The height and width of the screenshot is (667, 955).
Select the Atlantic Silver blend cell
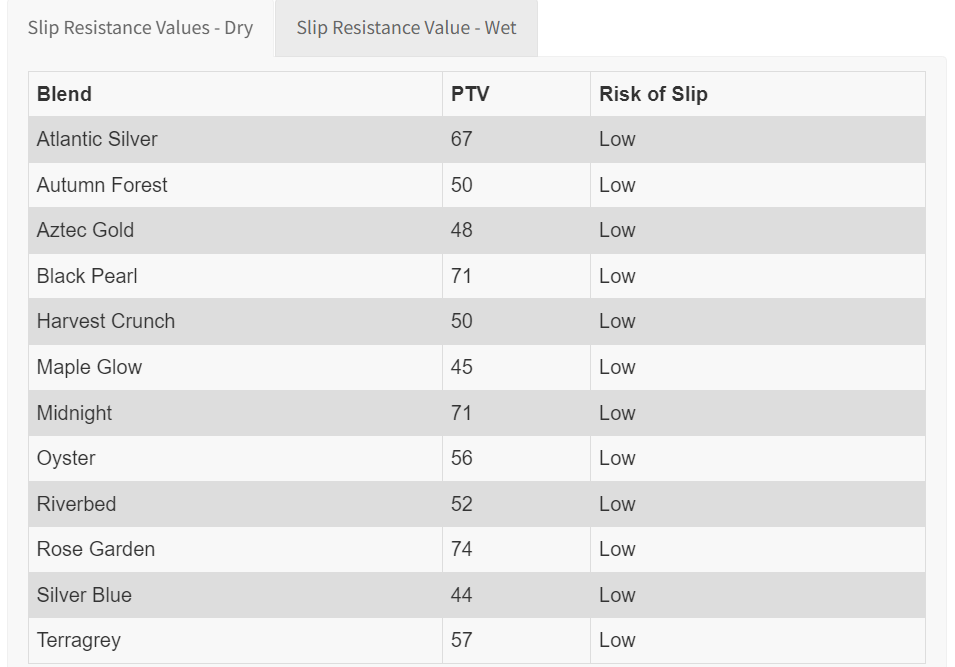click(97, 139)
